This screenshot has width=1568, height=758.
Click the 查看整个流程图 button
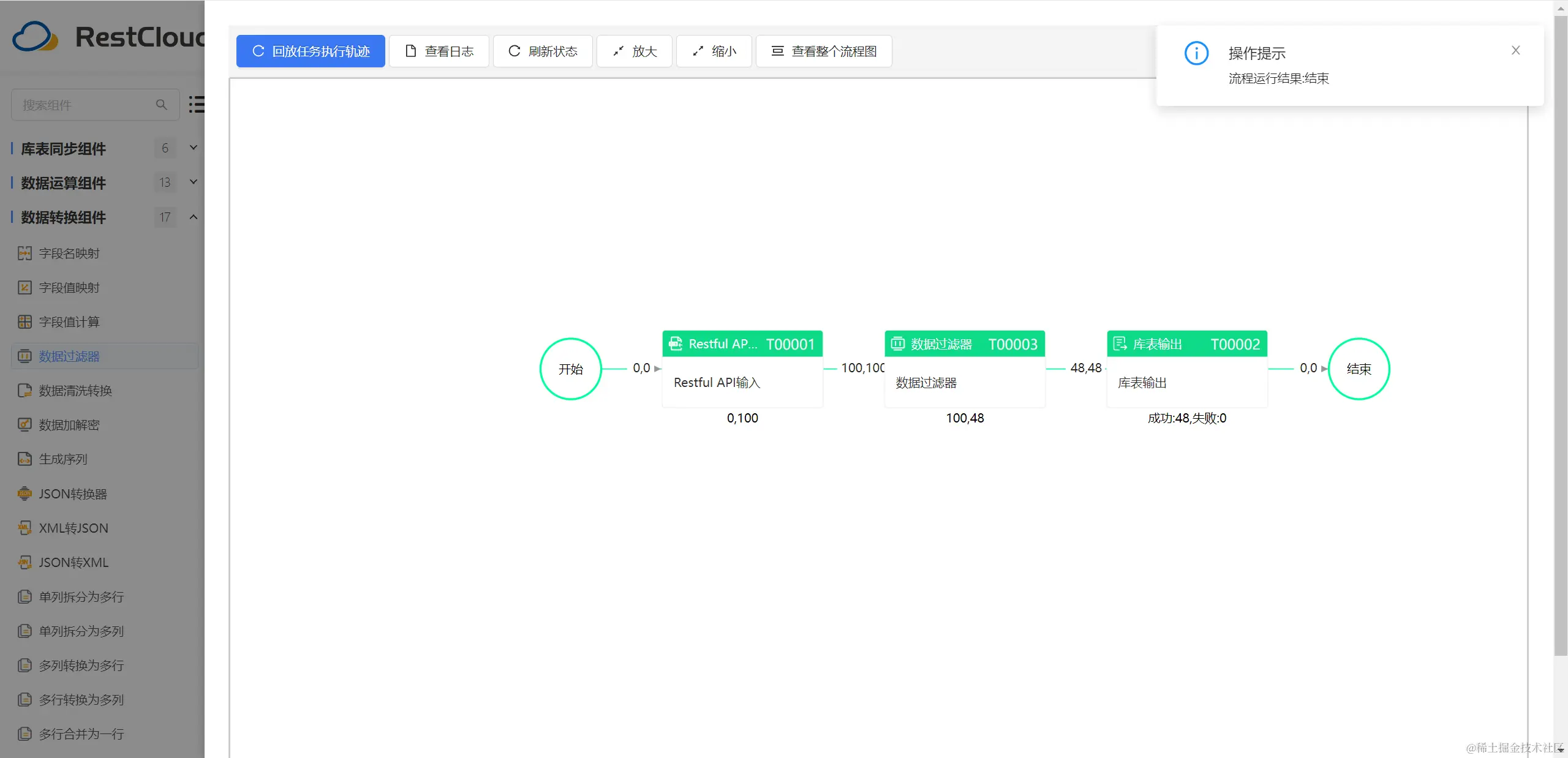823,51
